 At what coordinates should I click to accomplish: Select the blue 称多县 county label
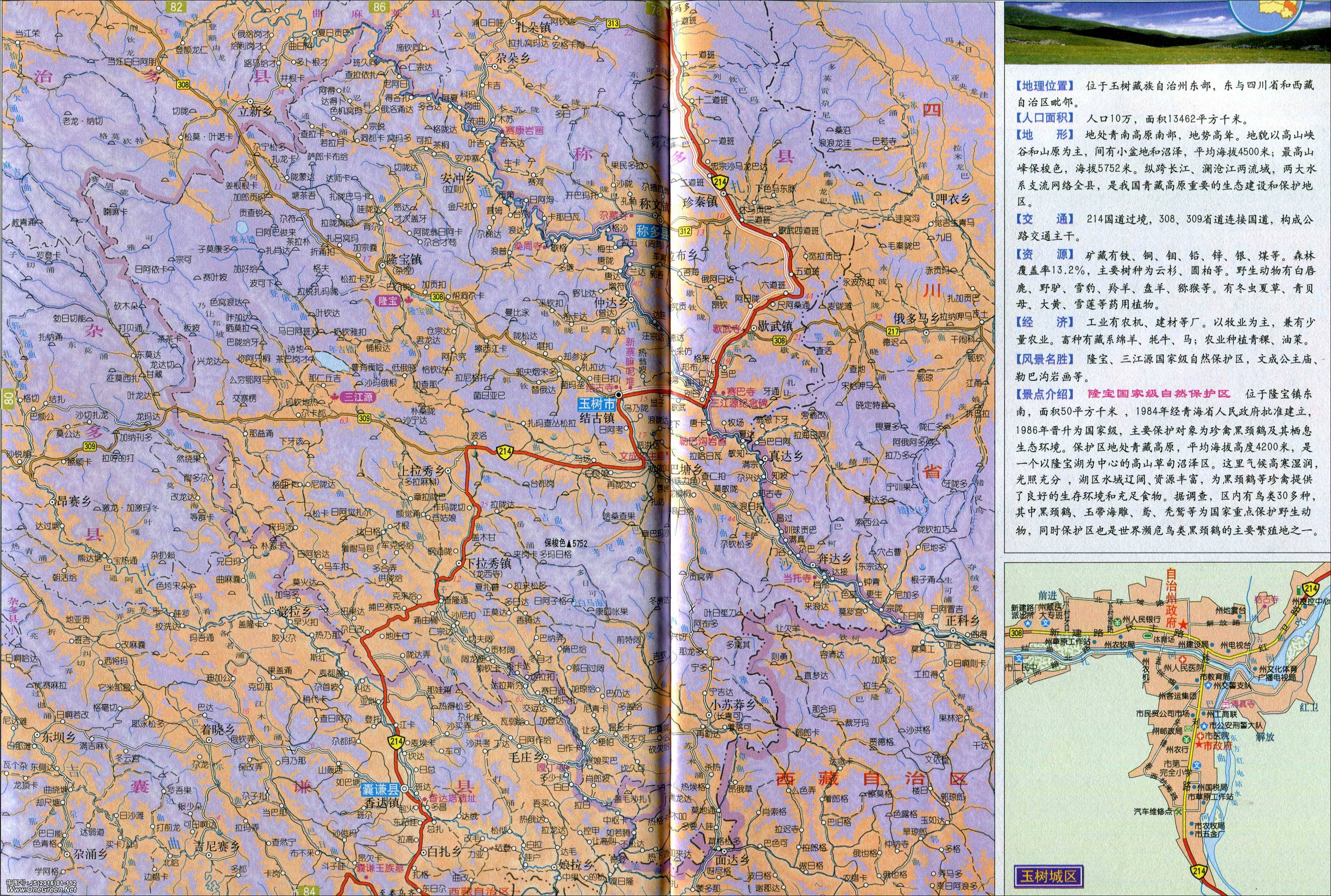tap(652, 233)
